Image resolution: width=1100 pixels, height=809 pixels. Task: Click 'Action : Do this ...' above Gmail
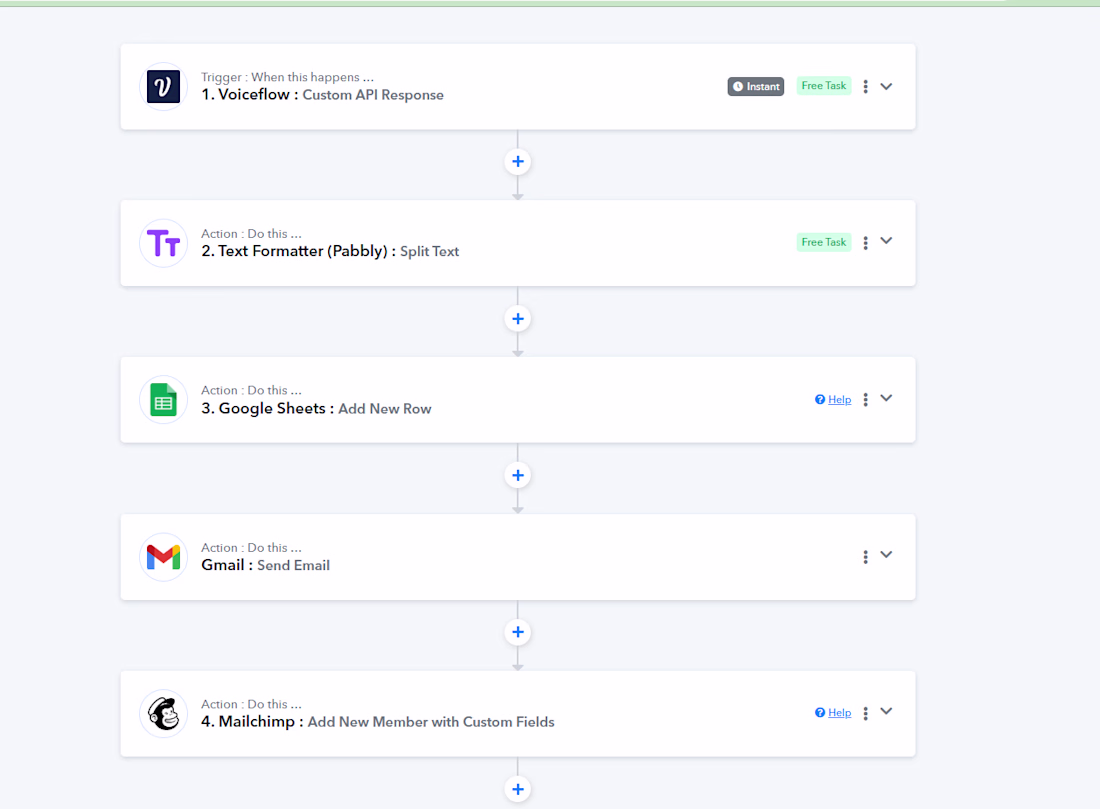click(251, 547)
